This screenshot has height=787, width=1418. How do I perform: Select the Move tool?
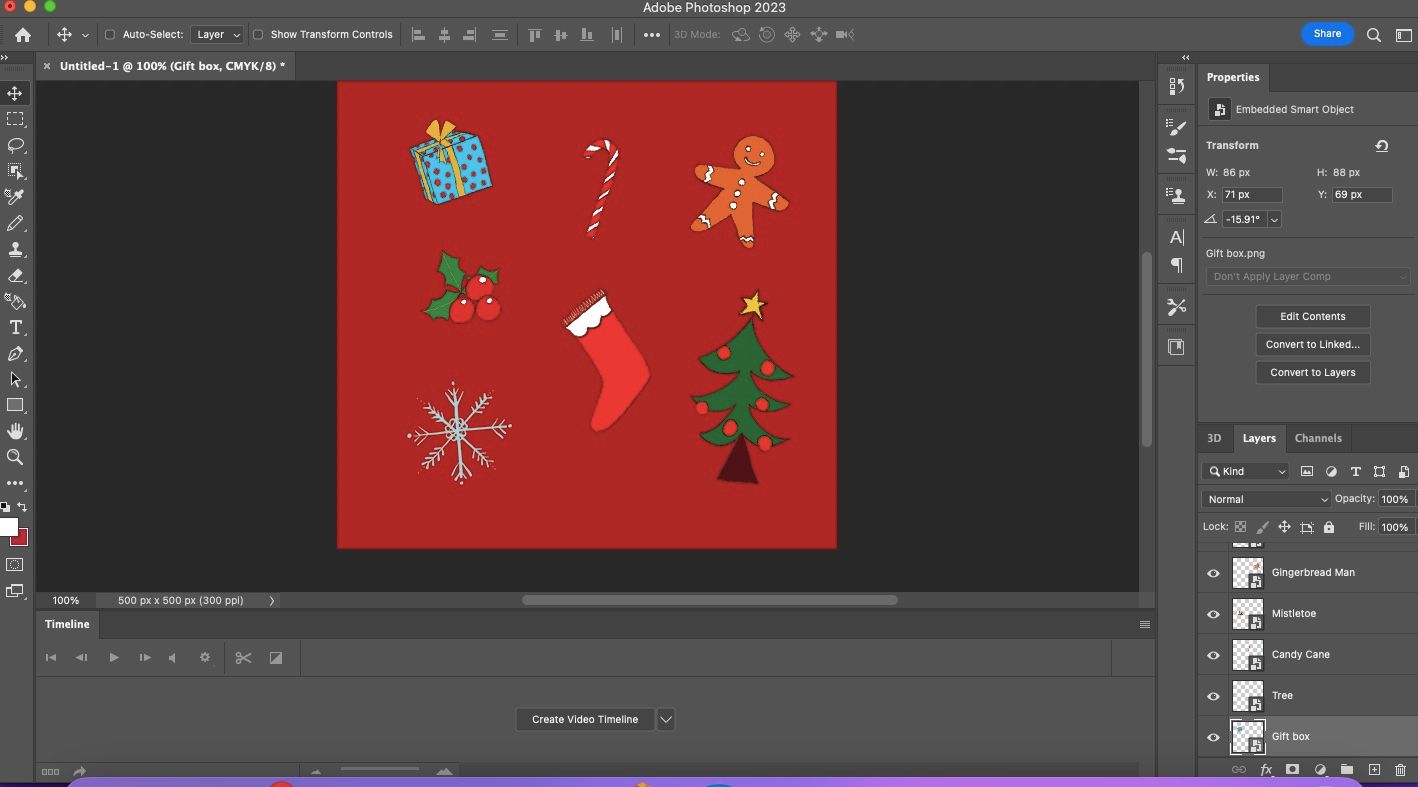point(15,92)
